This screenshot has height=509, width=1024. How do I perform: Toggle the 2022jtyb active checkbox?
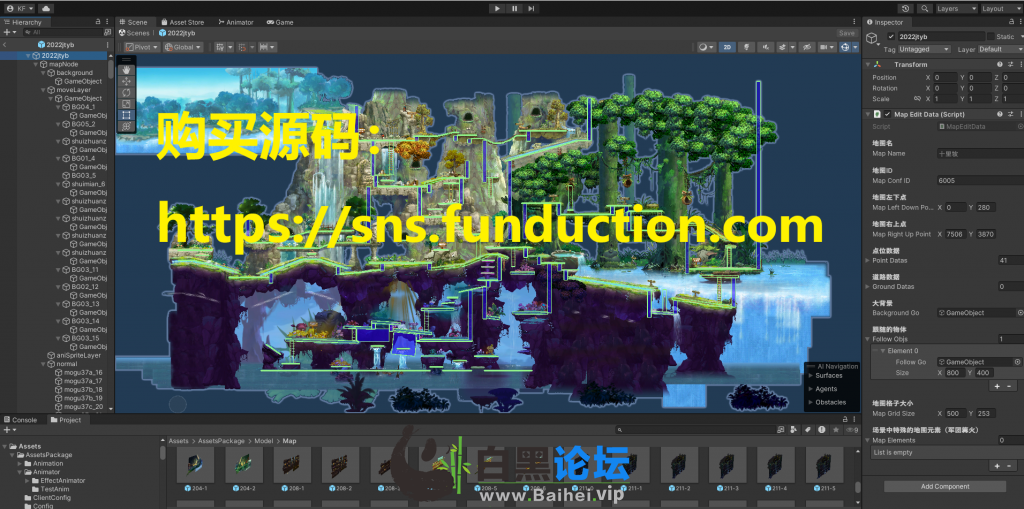coord(891,37)
